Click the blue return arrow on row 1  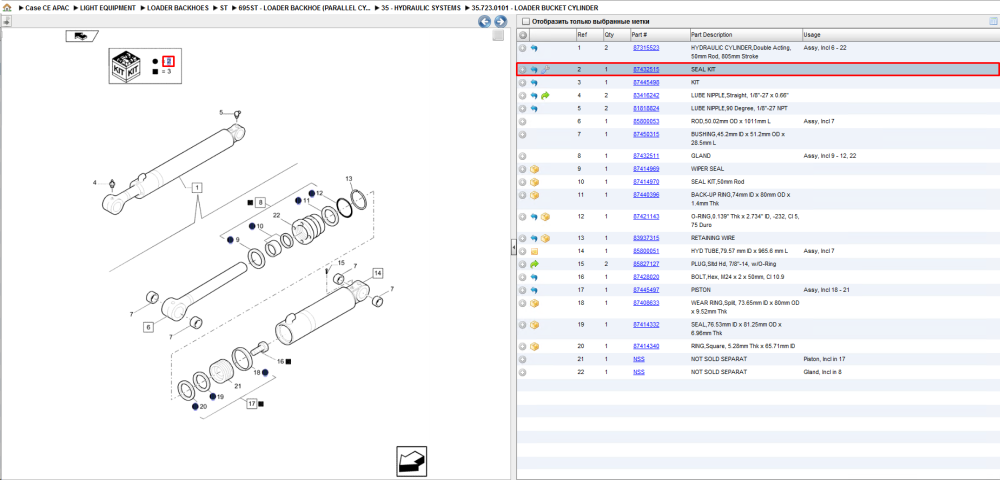tap(534, 48)
